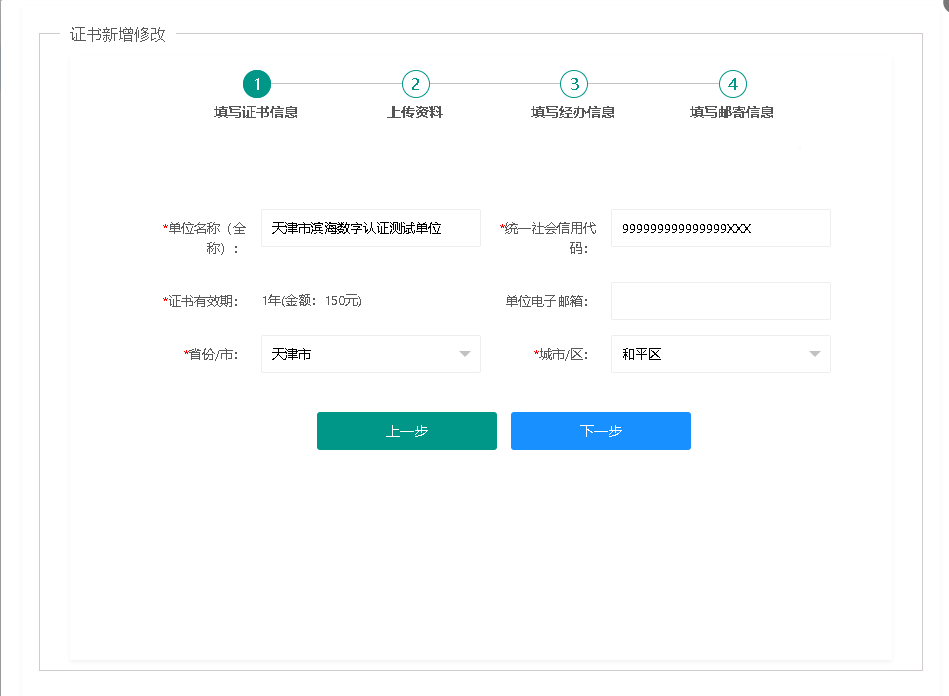This screenshot has width=949, height=696.
Task: Click the 填写经办信息 step label
Action: pos(573,112)
